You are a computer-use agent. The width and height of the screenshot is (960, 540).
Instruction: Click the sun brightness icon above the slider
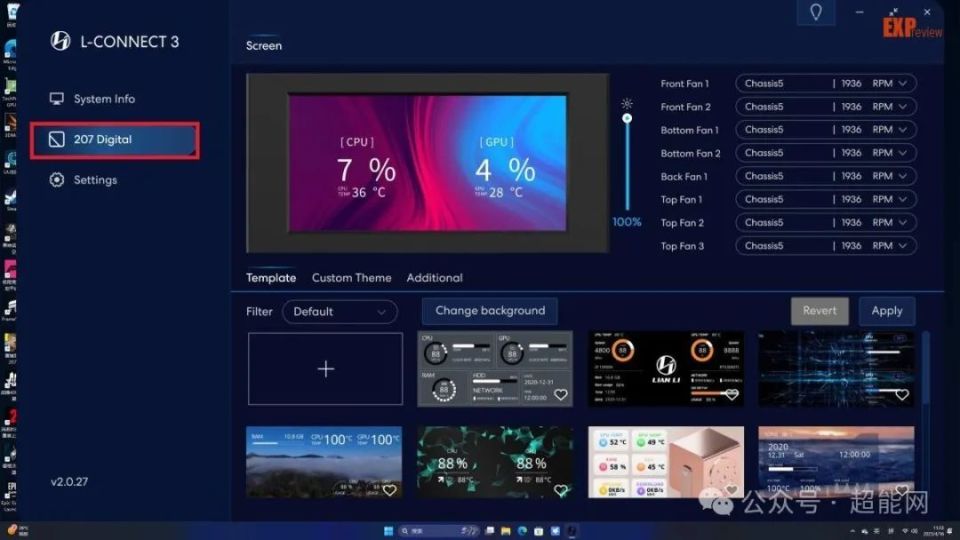point(627,103)
